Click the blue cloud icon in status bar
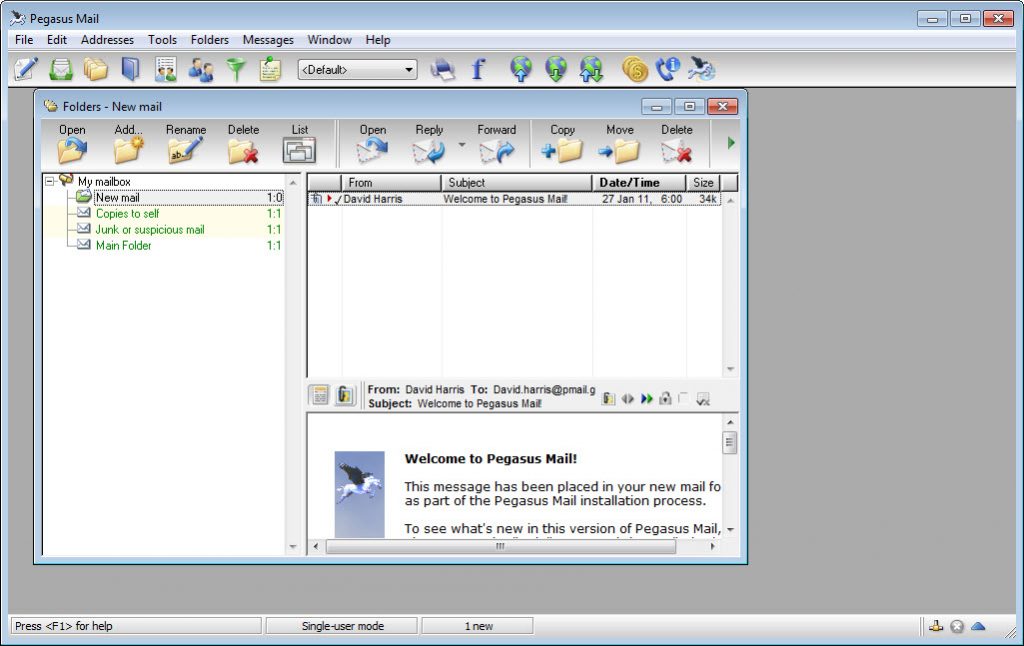Viewport: 1024px width, 646px height. (978, 626)
